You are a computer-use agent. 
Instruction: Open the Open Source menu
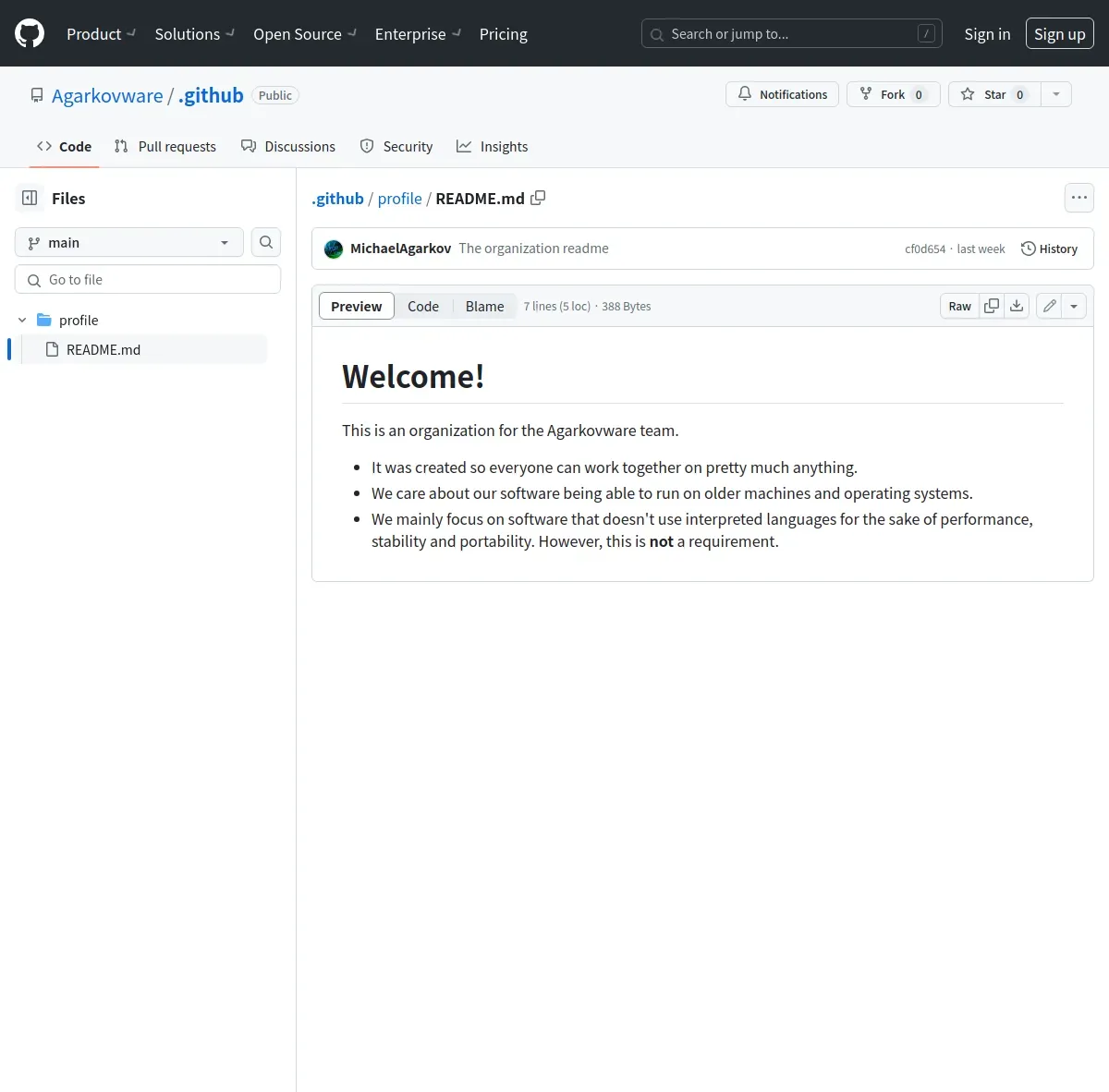305,34
